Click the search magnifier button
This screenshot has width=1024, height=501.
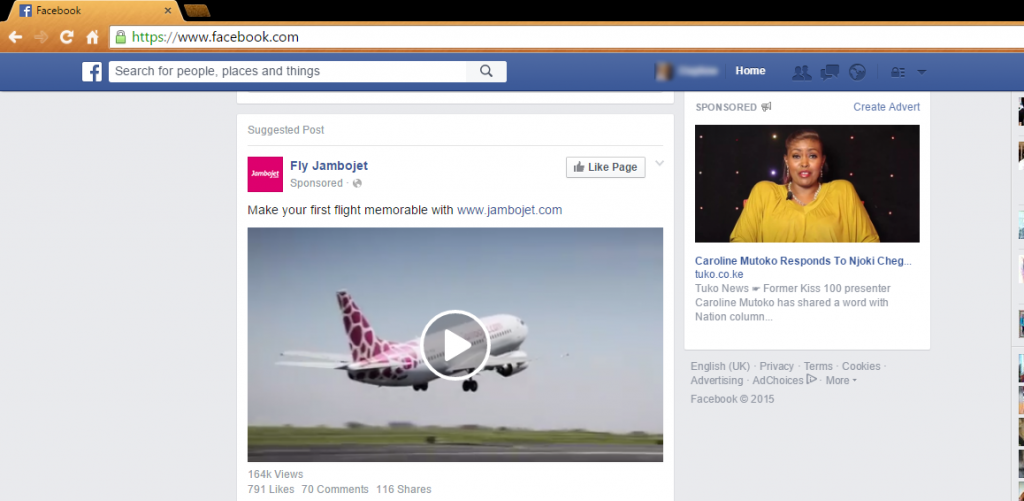486,71
